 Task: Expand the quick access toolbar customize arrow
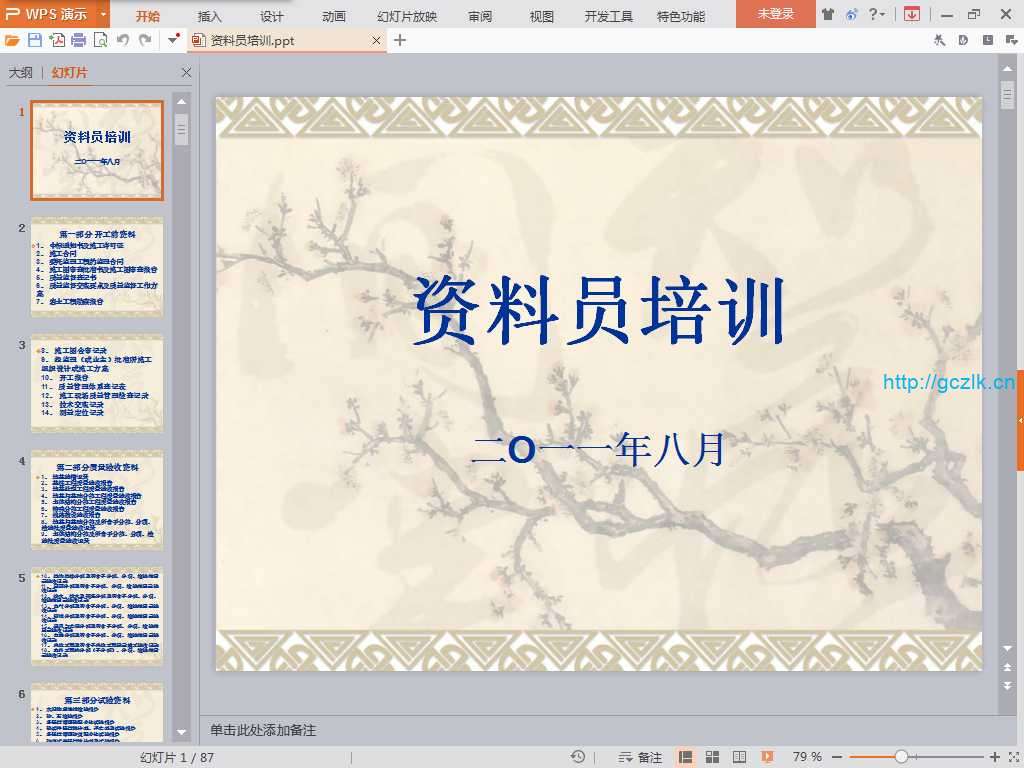(x=174, y=40)
